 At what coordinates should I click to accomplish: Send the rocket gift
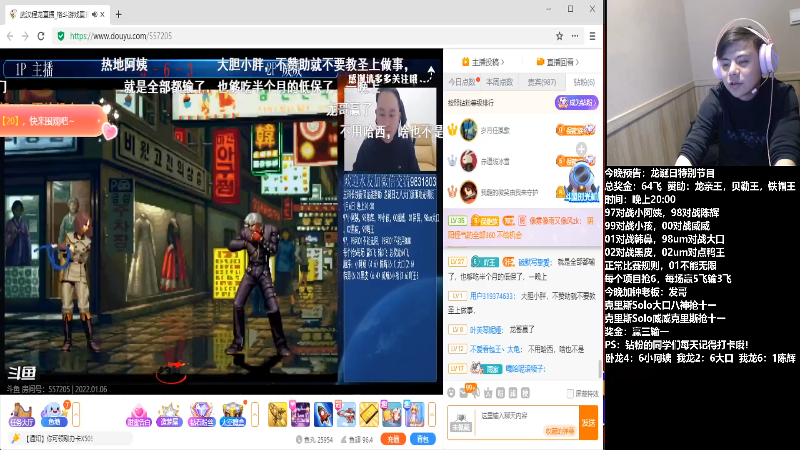click(x=323, y=414)
